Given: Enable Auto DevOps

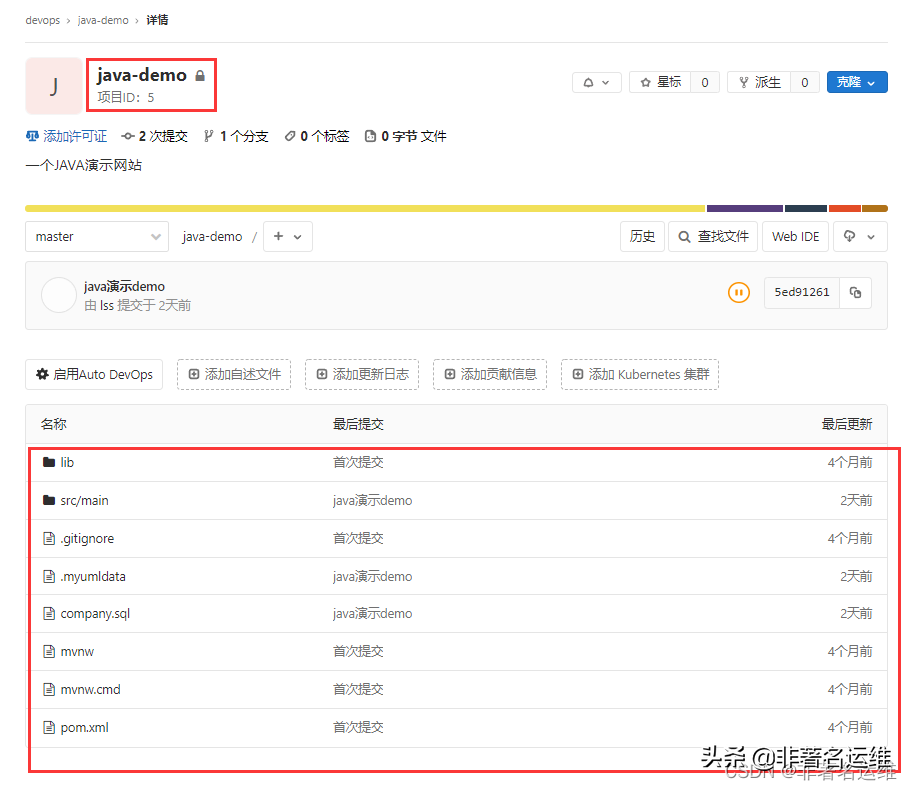Looking at the screenshot, I should click(x=94, y=374).
